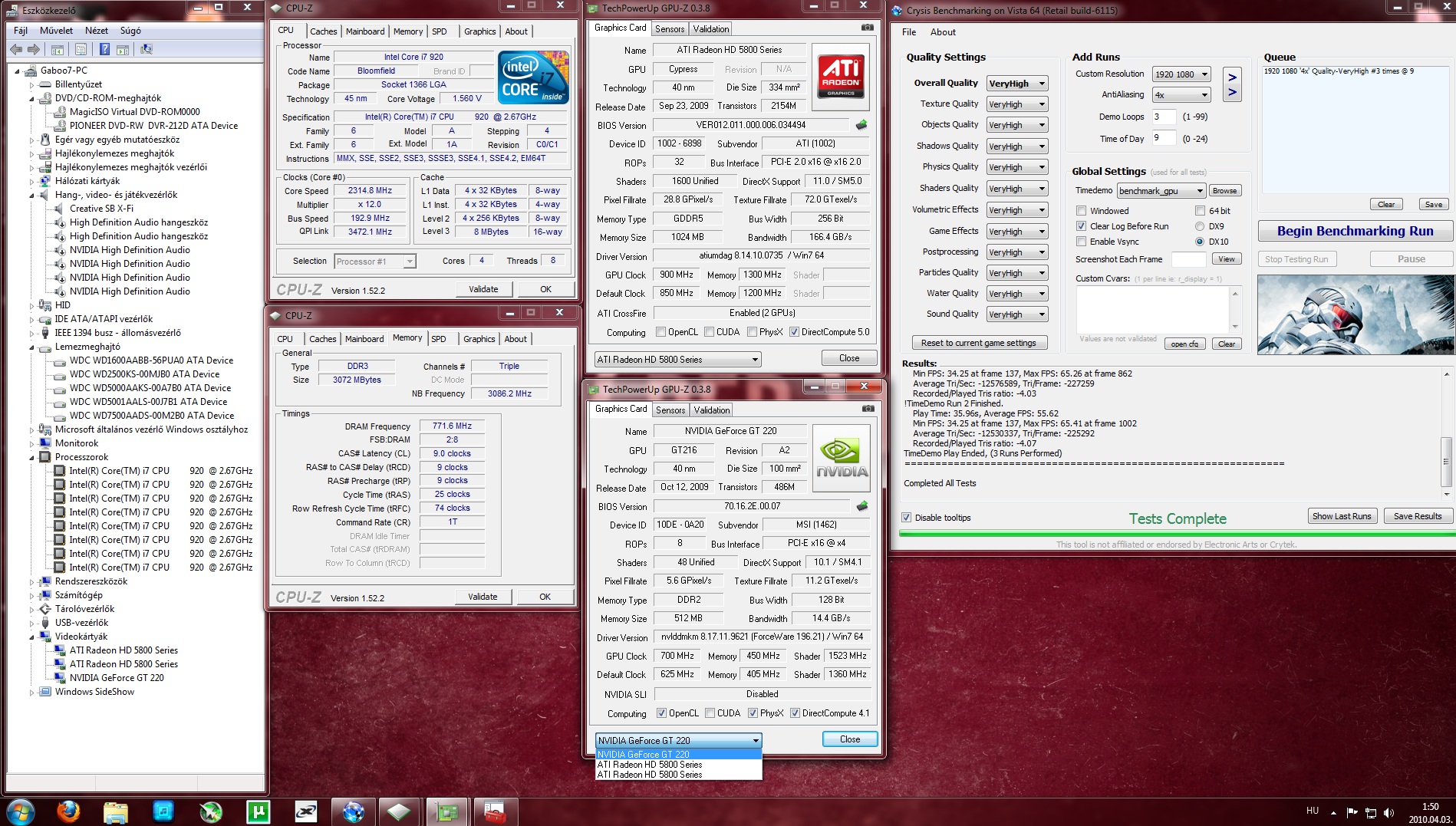Open the Nézet menu in Eszközkezelő
Viewport: 1456px width, 826px height.
point(97,31)
